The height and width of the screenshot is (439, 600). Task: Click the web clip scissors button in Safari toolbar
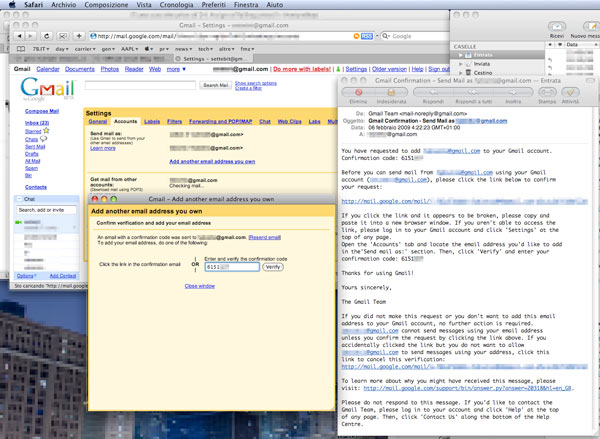click(x=63, y=36)
